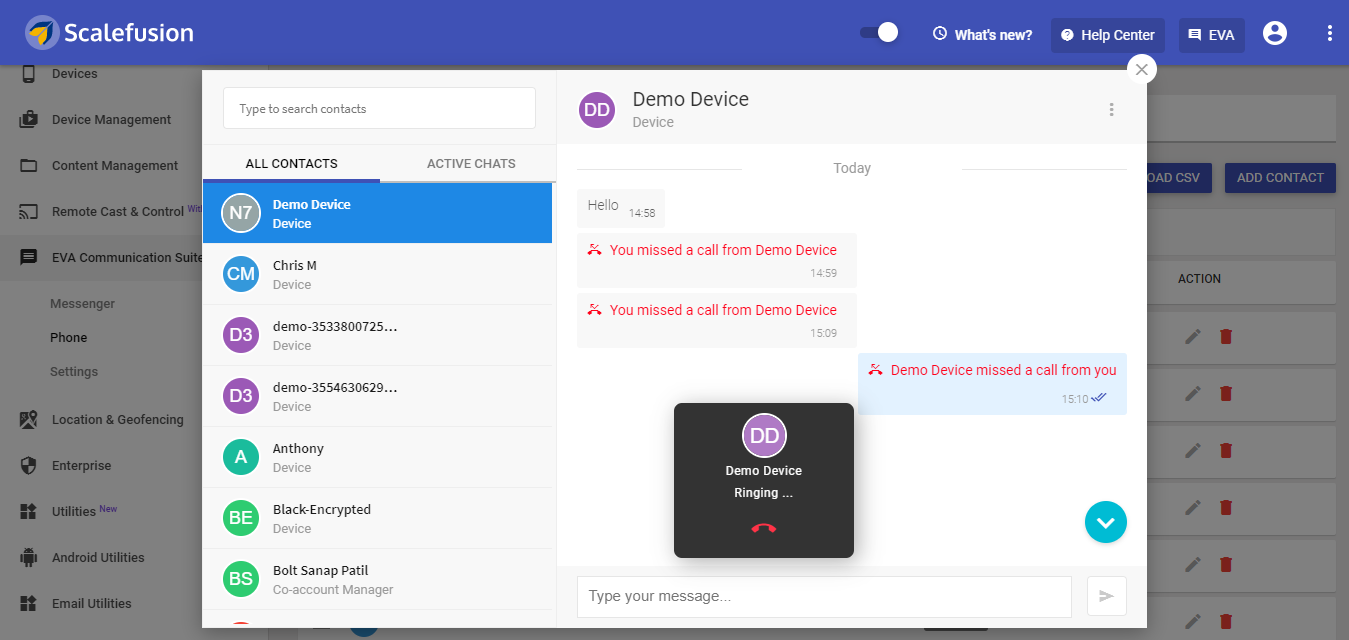The image size is (1349, 640).
Task: Toggle the switch in the top bar
Action: (x=879, y=33)
